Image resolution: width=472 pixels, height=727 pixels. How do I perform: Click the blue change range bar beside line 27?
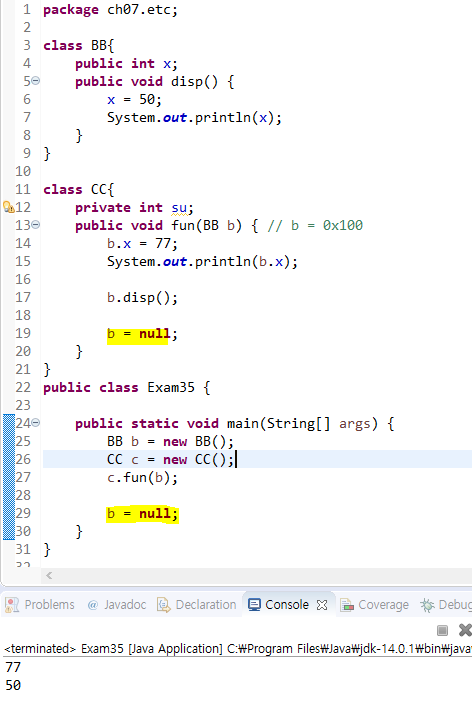point(9,477)
